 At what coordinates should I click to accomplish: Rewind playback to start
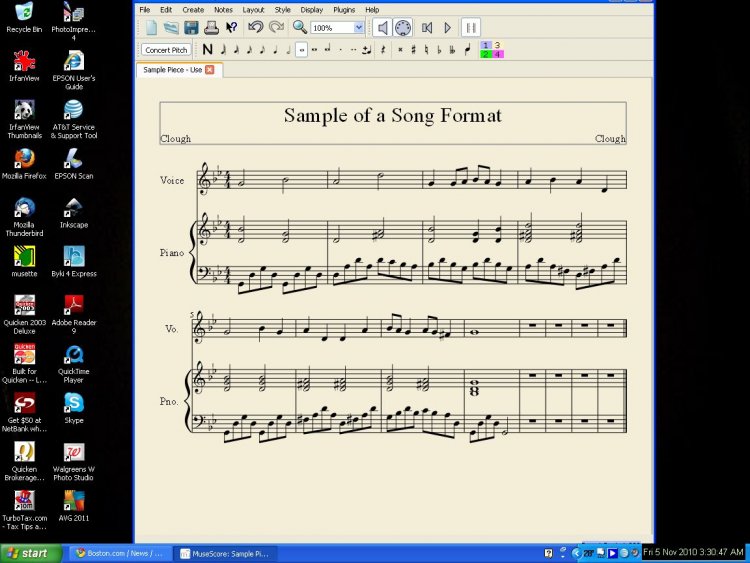tap(427, 28)
